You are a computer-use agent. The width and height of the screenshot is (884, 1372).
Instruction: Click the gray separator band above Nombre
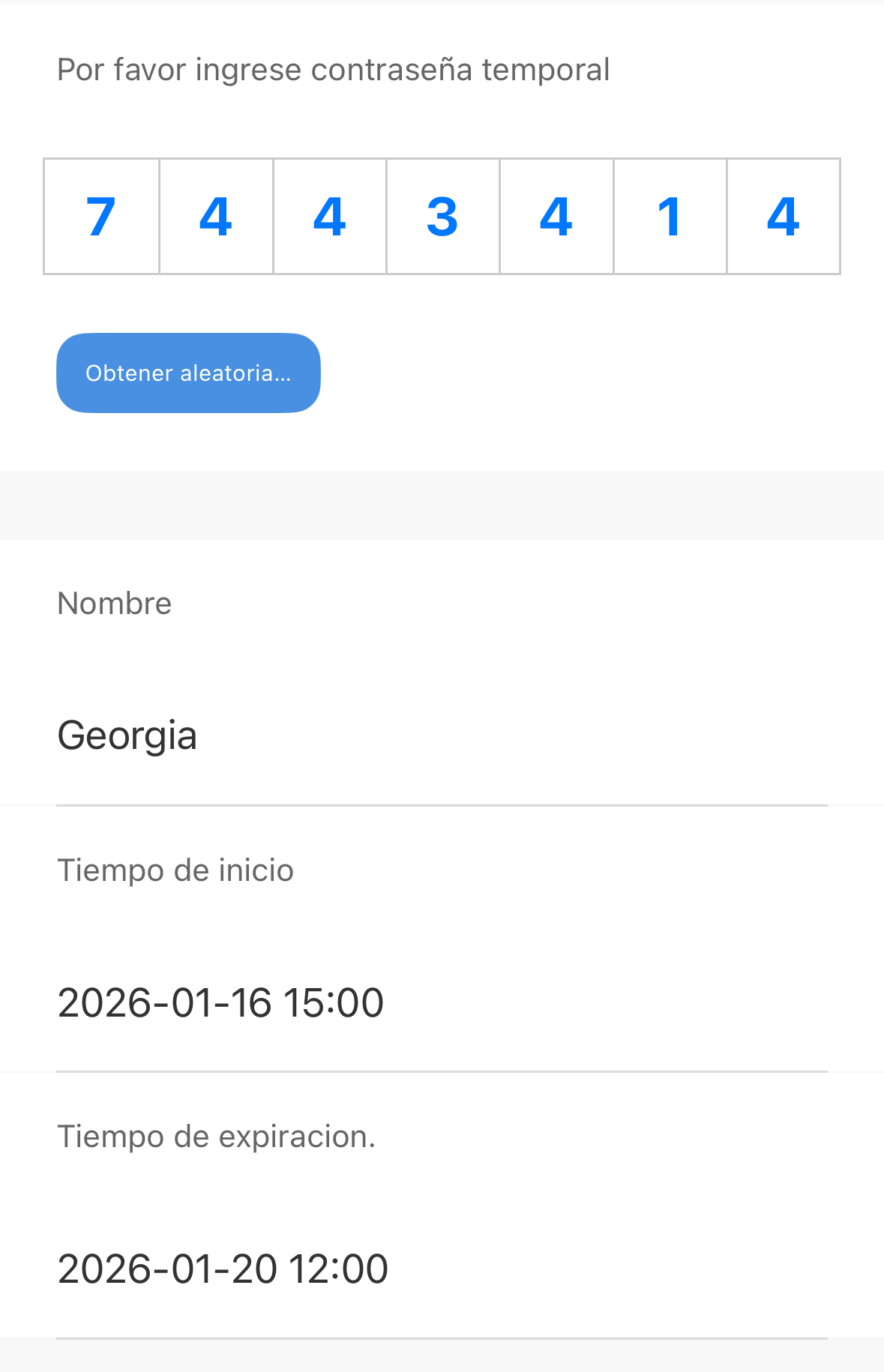(x=442, y=505)
